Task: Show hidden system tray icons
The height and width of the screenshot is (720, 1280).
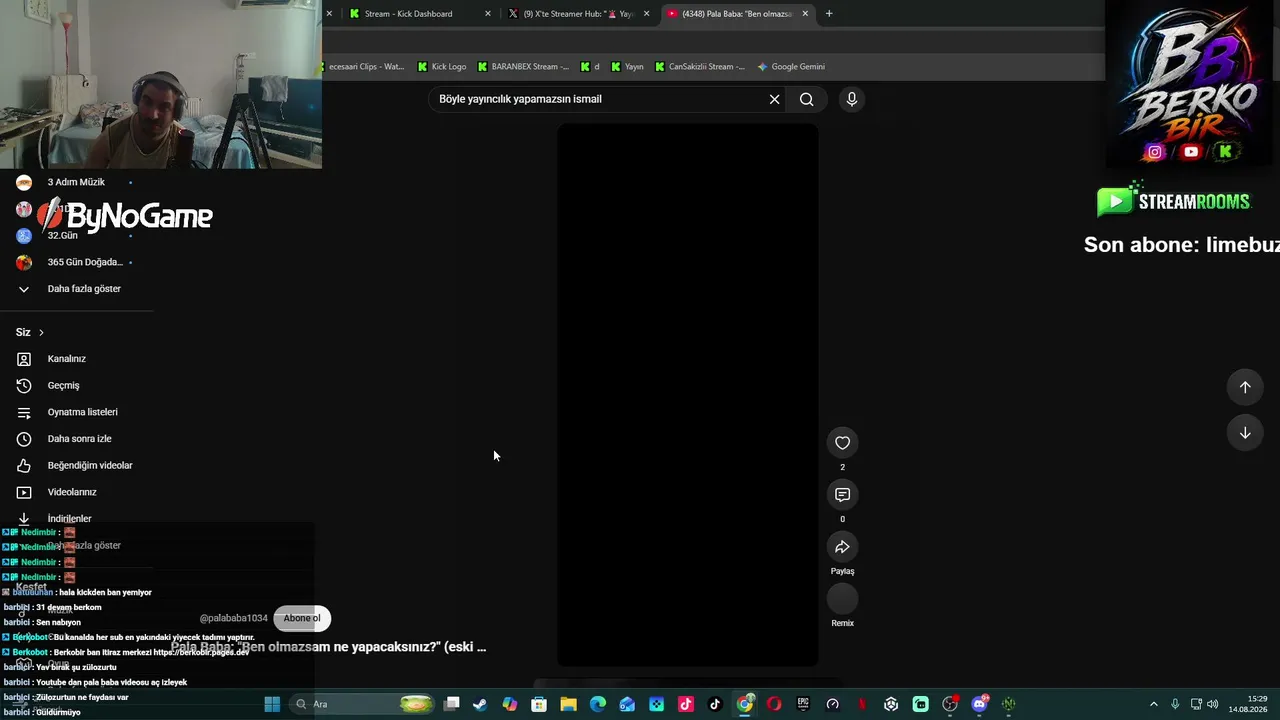Action: click(1156, 704)
